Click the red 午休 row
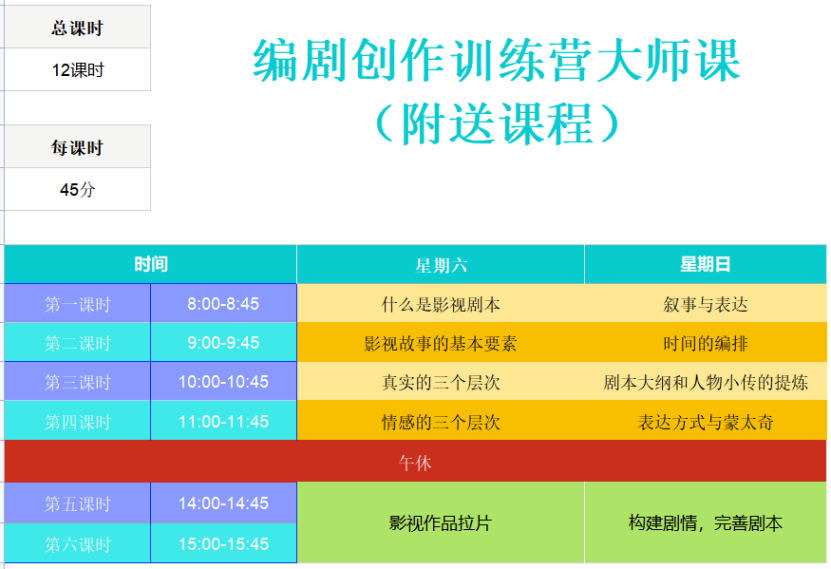This screenshot has height=569, width=831. (x=415, y=463)
